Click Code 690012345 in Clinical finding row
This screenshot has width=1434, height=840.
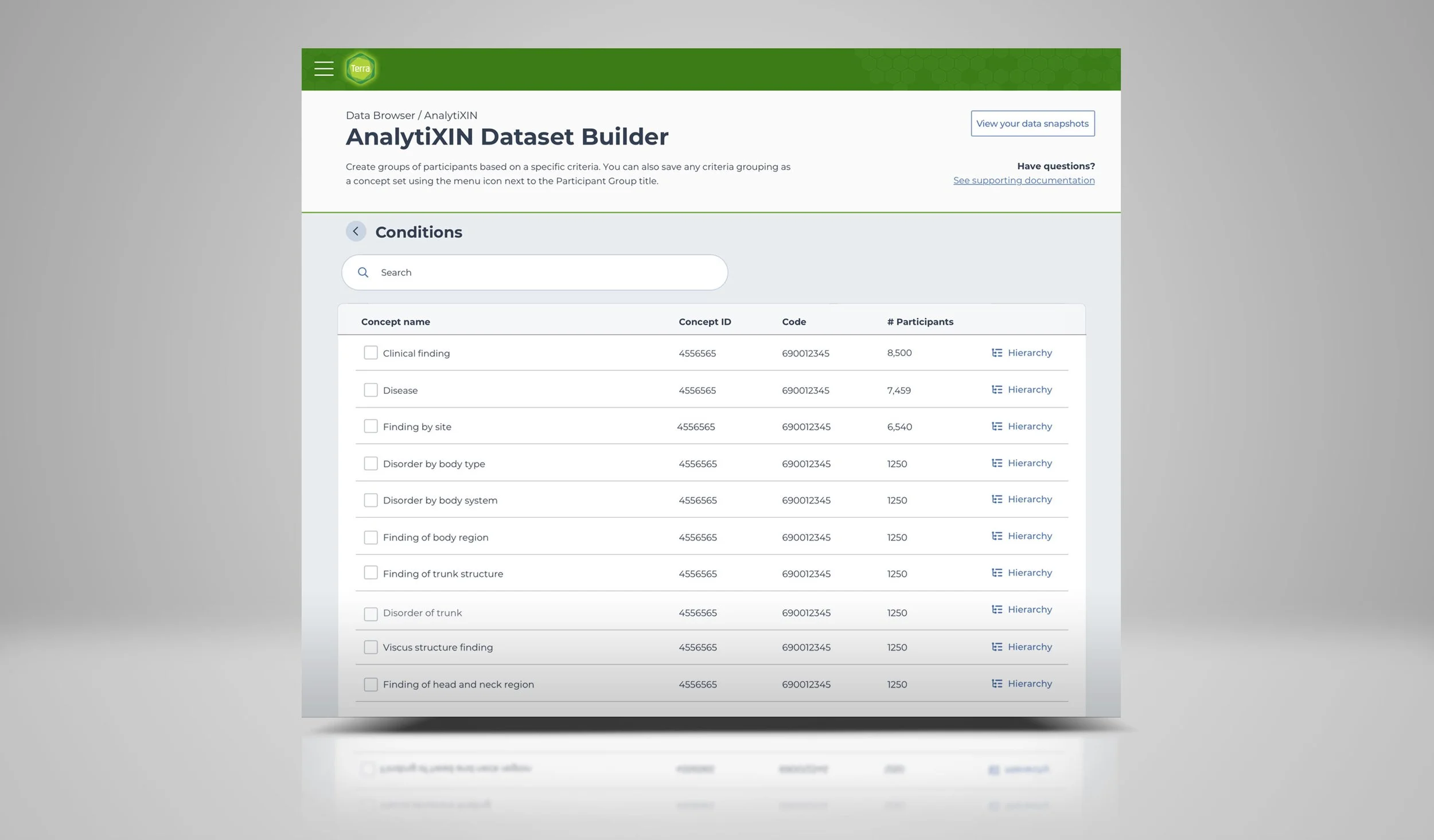tap(805, 353)
